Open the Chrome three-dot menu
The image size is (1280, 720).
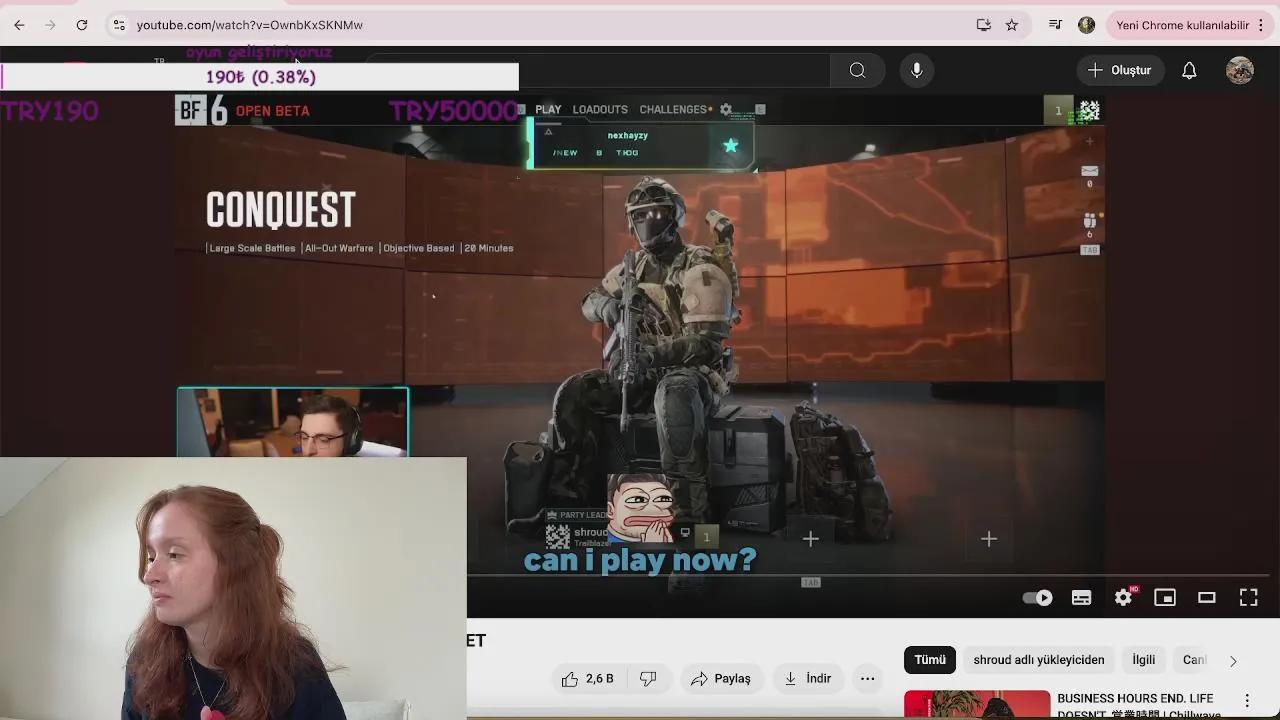1261,25
